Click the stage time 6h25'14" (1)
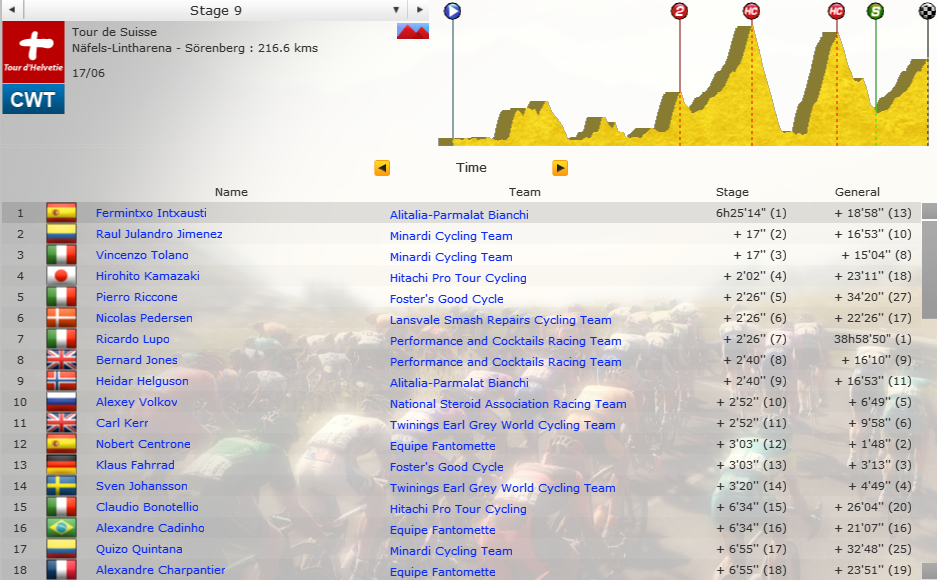Screen dimensions: 937x580 pos(751,213)
